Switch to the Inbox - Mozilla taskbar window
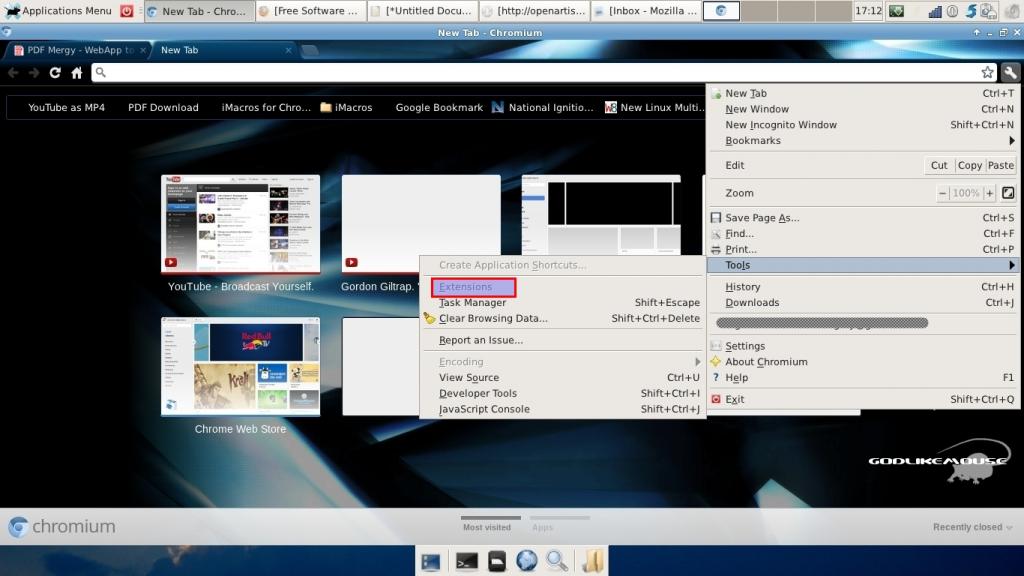The image size is (1024, 576). click(645, 11)
